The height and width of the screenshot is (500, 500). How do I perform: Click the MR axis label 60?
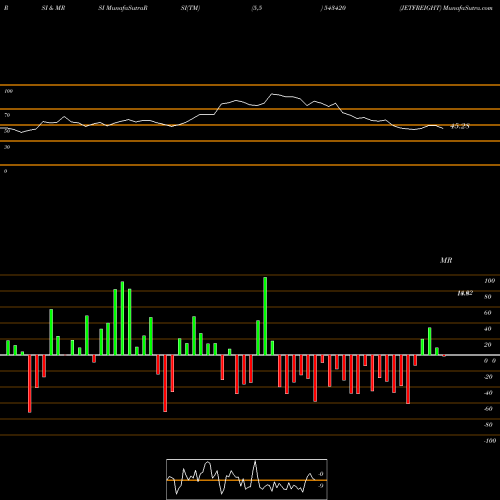[x=488, y=313]
